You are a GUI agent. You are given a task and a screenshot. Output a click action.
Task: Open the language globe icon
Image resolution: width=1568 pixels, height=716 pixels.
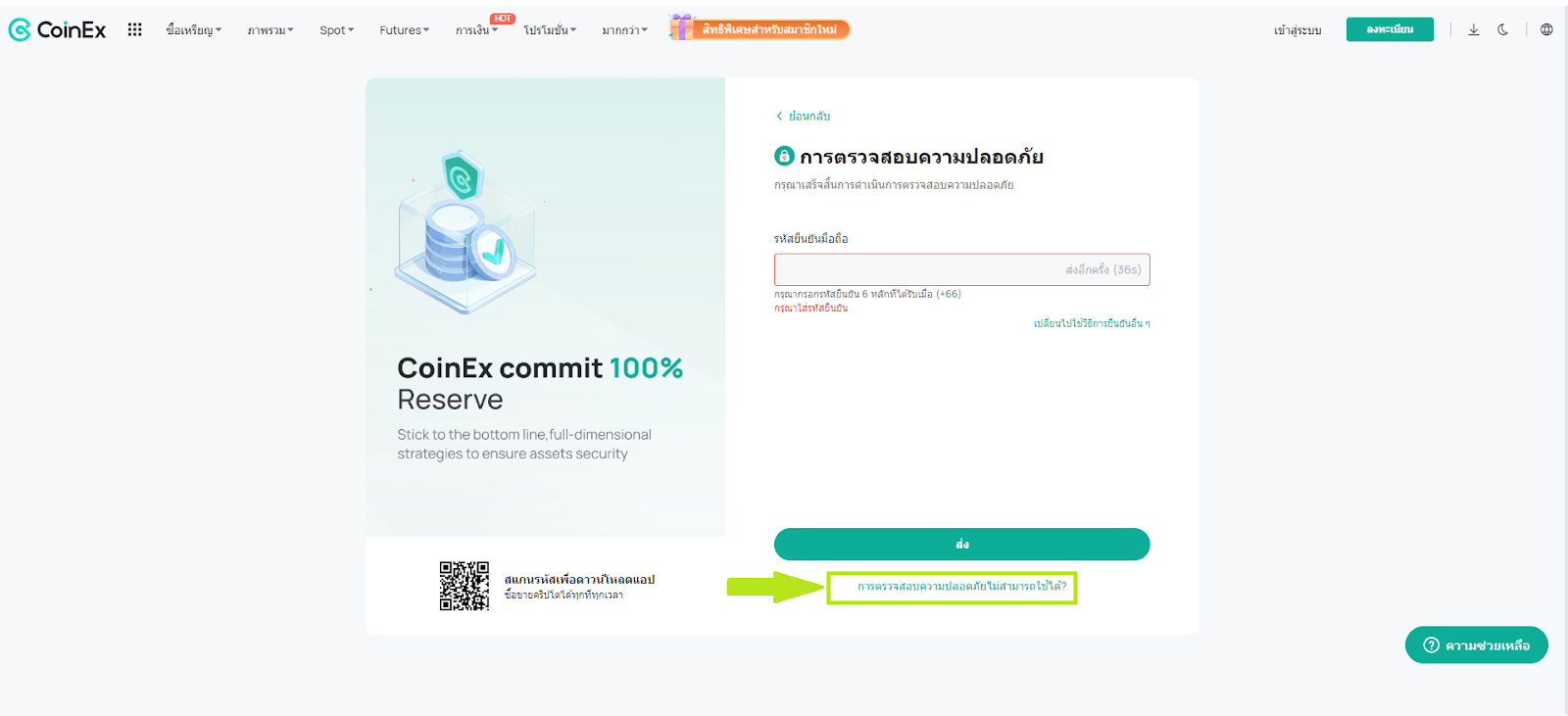(x=1546, y=29)
